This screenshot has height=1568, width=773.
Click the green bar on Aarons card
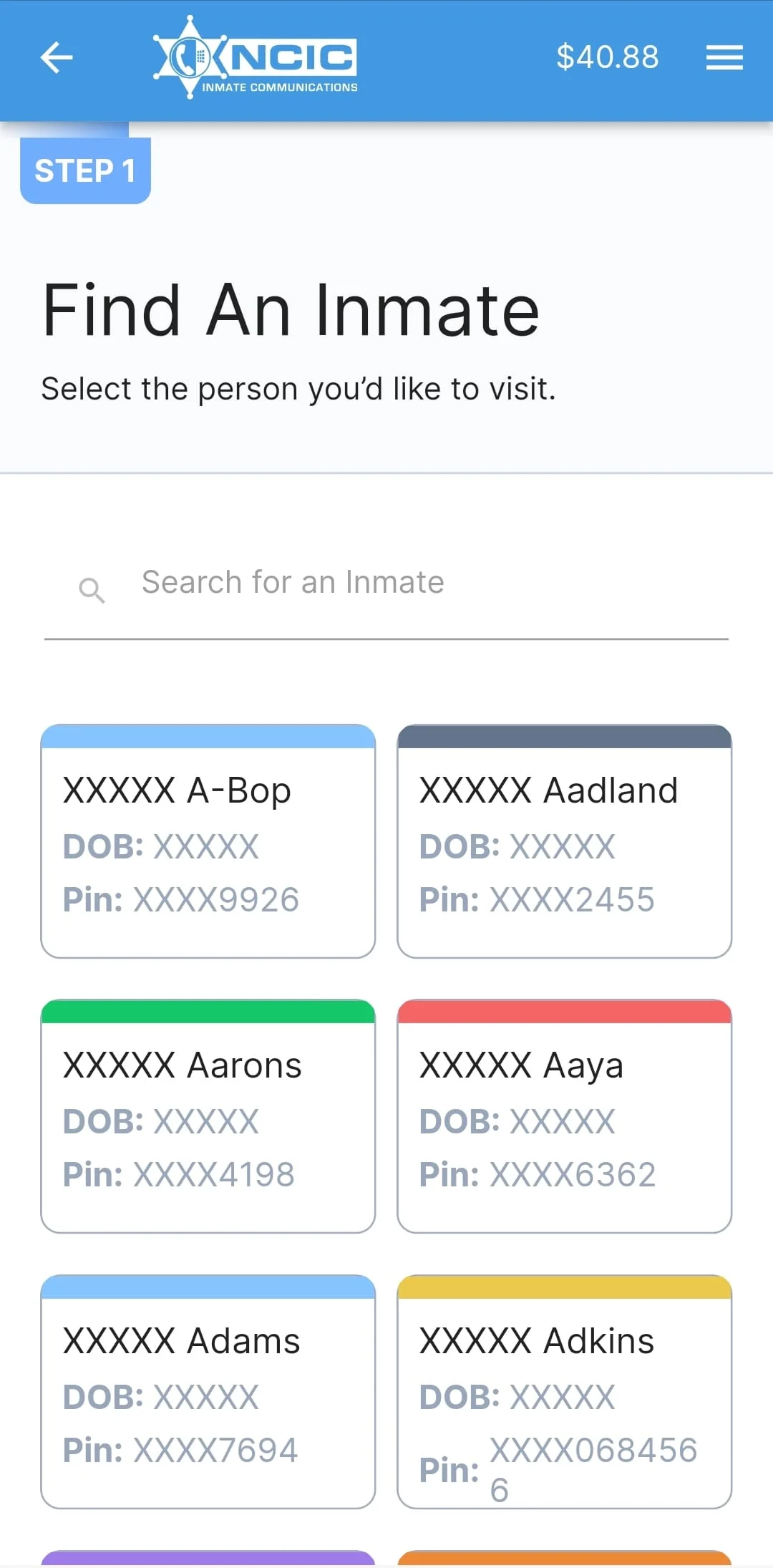tap(208, 1012)
